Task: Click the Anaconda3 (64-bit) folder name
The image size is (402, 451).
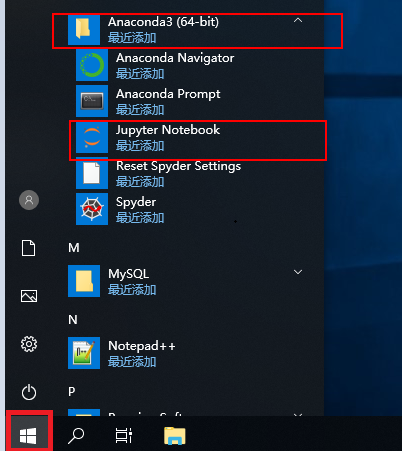Action: 163,22
